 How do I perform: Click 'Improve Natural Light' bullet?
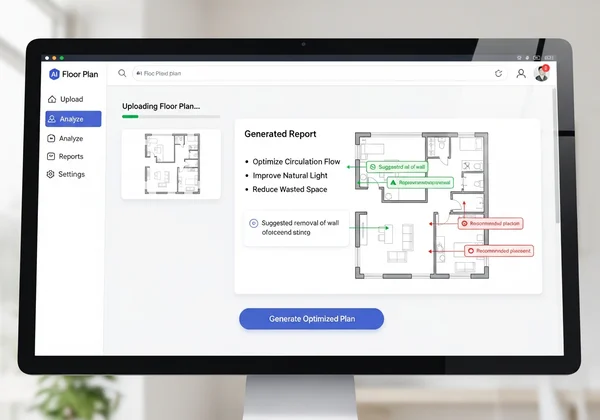click(290, 176)
